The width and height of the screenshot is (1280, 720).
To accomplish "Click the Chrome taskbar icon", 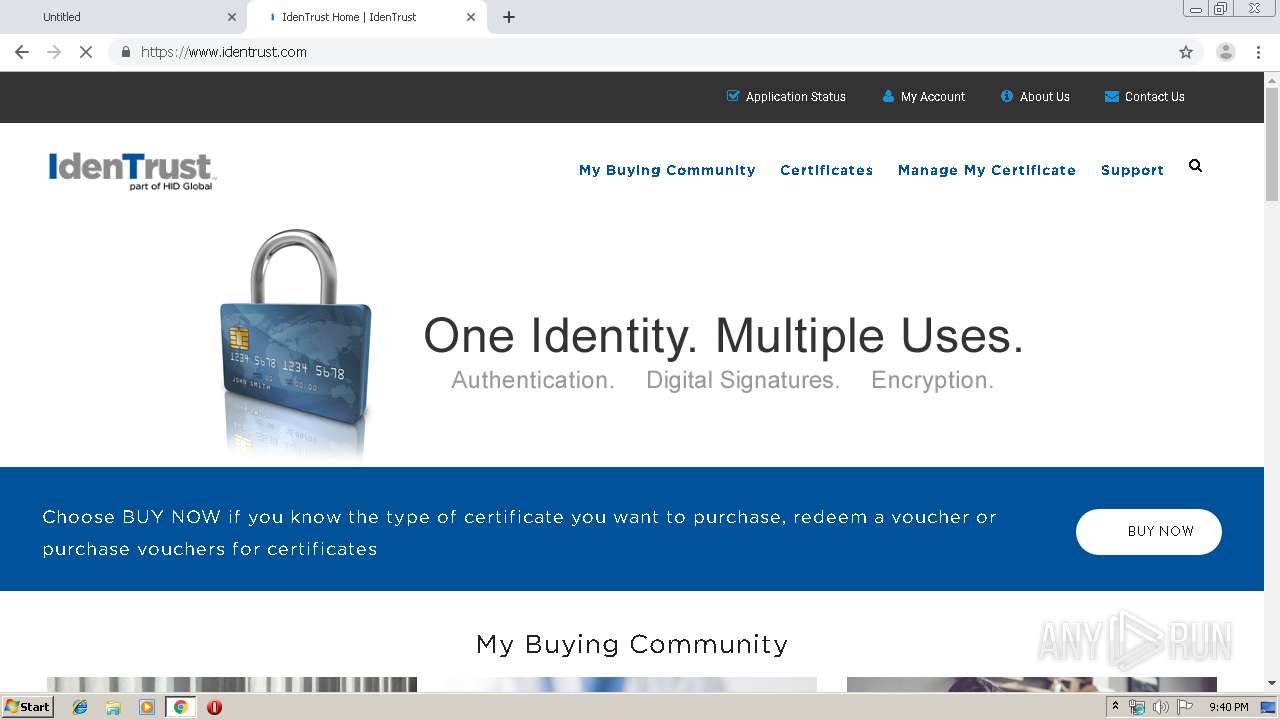I will (x=180, y=707).
